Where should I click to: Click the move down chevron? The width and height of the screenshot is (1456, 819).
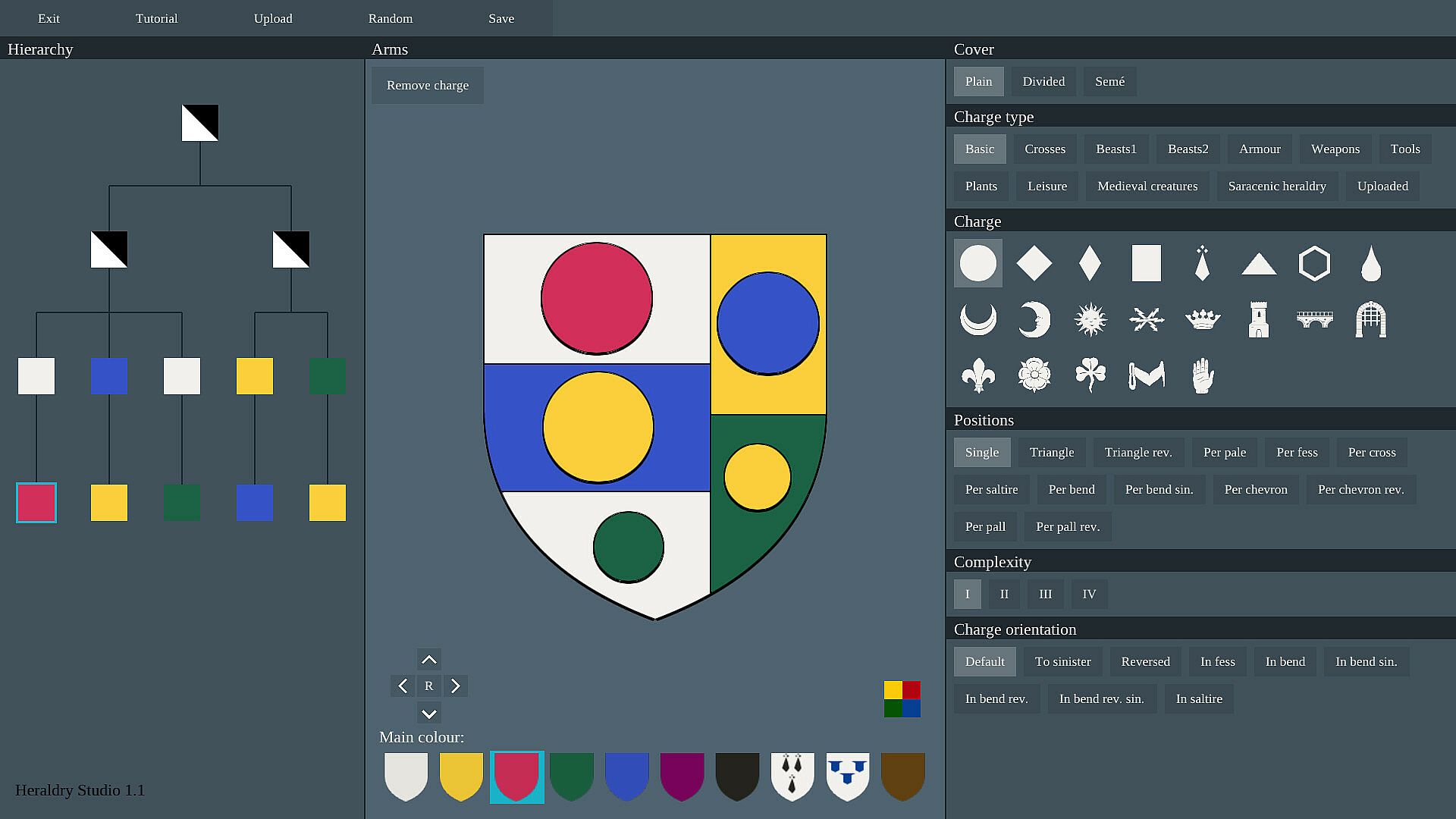click(x=428, y=714)
